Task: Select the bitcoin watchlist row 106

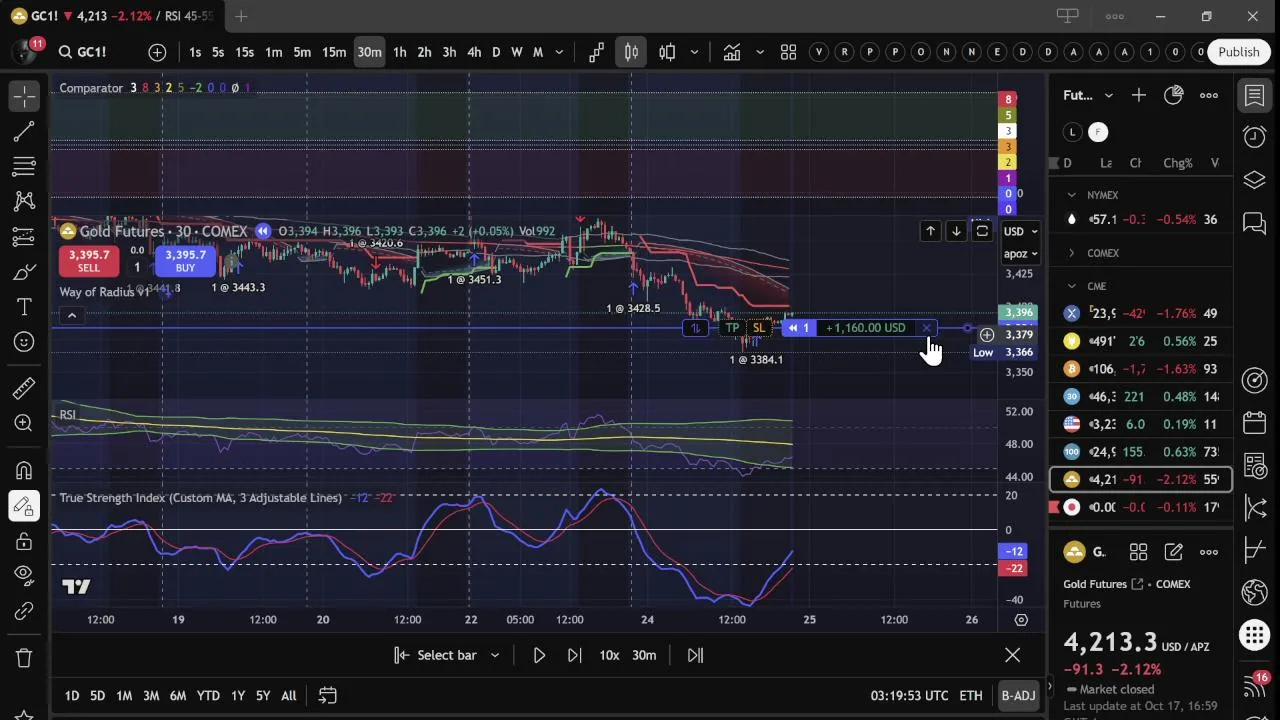Action: pyautogui.click(x=1141, y=369)
